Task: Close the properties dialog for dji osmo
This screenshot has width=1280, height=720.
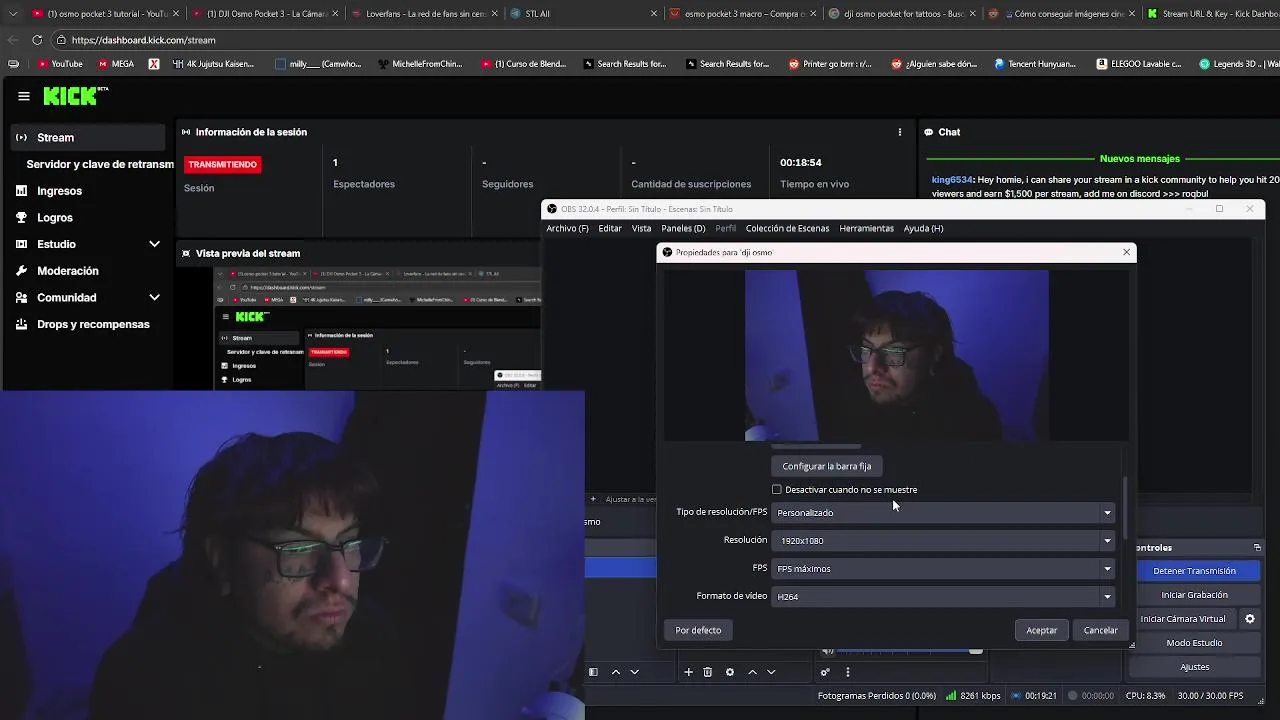Action: [1126, 252]
